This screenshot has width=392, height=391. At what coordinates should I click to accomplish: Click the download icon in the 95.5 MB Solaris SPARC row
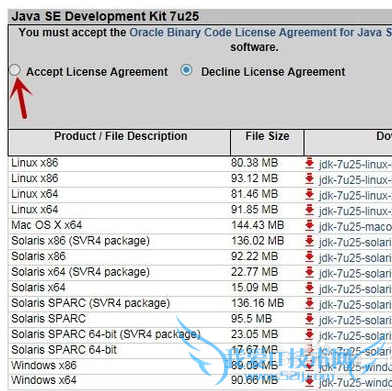pyautogui.click(x=310, y=320)
